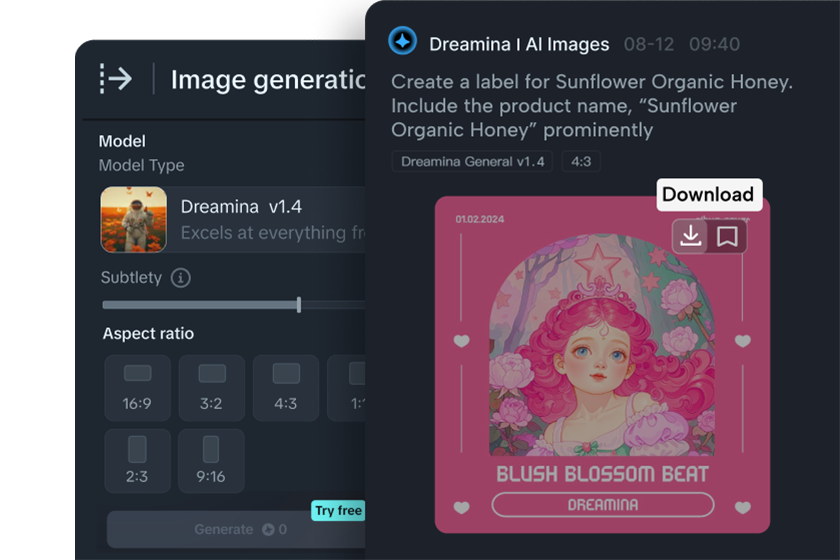Image resolution: width=840 pixels, height=560 pixels.
Task: Click the Dreamina General v1.4 tag
Action: coord(472,161)
